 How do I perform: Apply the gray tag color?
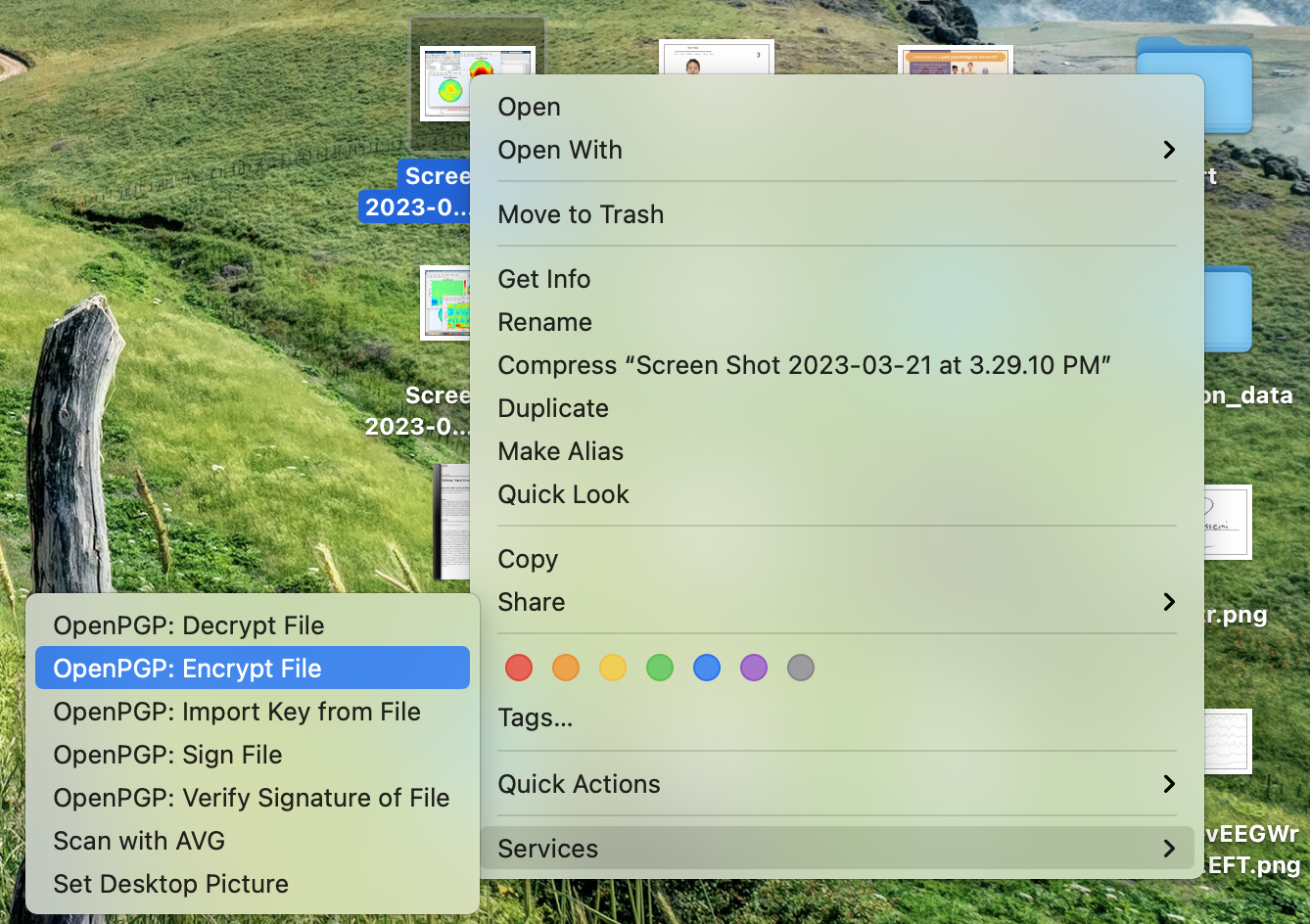801,668
